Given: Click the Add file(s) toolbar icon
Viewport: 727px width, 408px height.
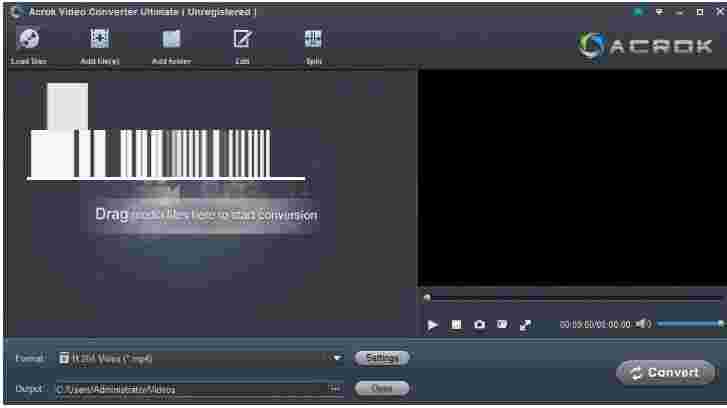Looking at the screenshot, I should pyautogui.click(x=100, y=39).
